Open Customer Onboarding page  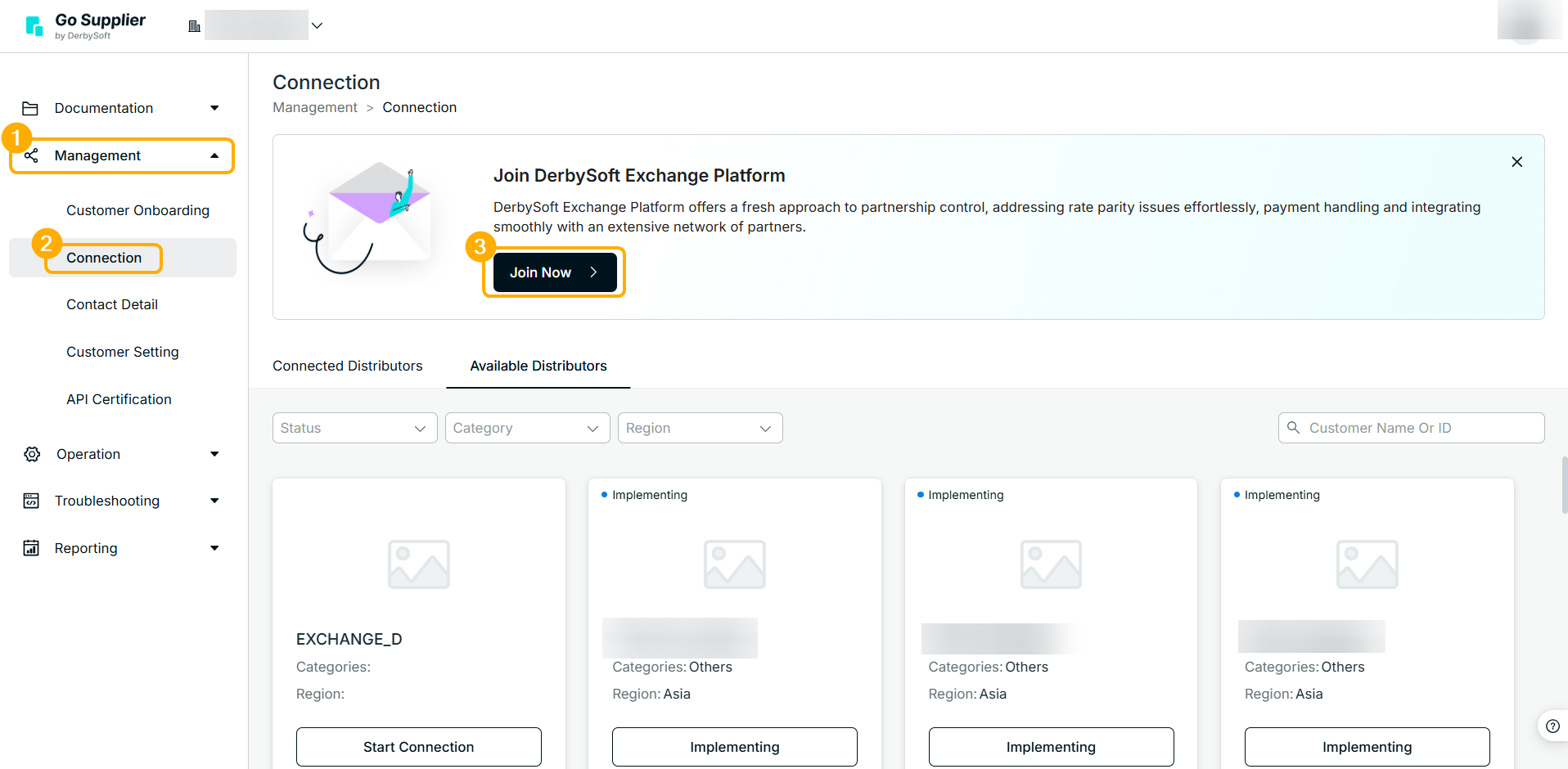click(x=137, y=210)
